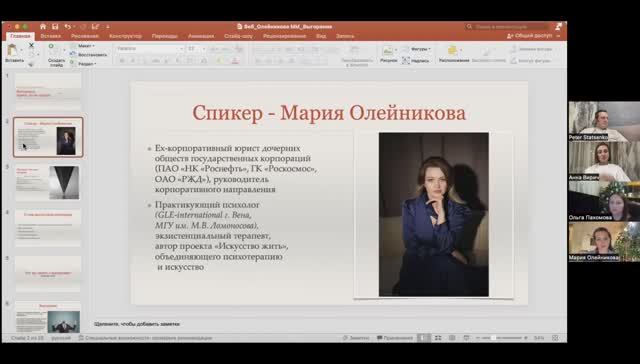Image resolution: width=640 pixels, height=364 pixels.
Task: Click the slide title "Спикер - Мария Олейникова"
Action: (329, 113)
